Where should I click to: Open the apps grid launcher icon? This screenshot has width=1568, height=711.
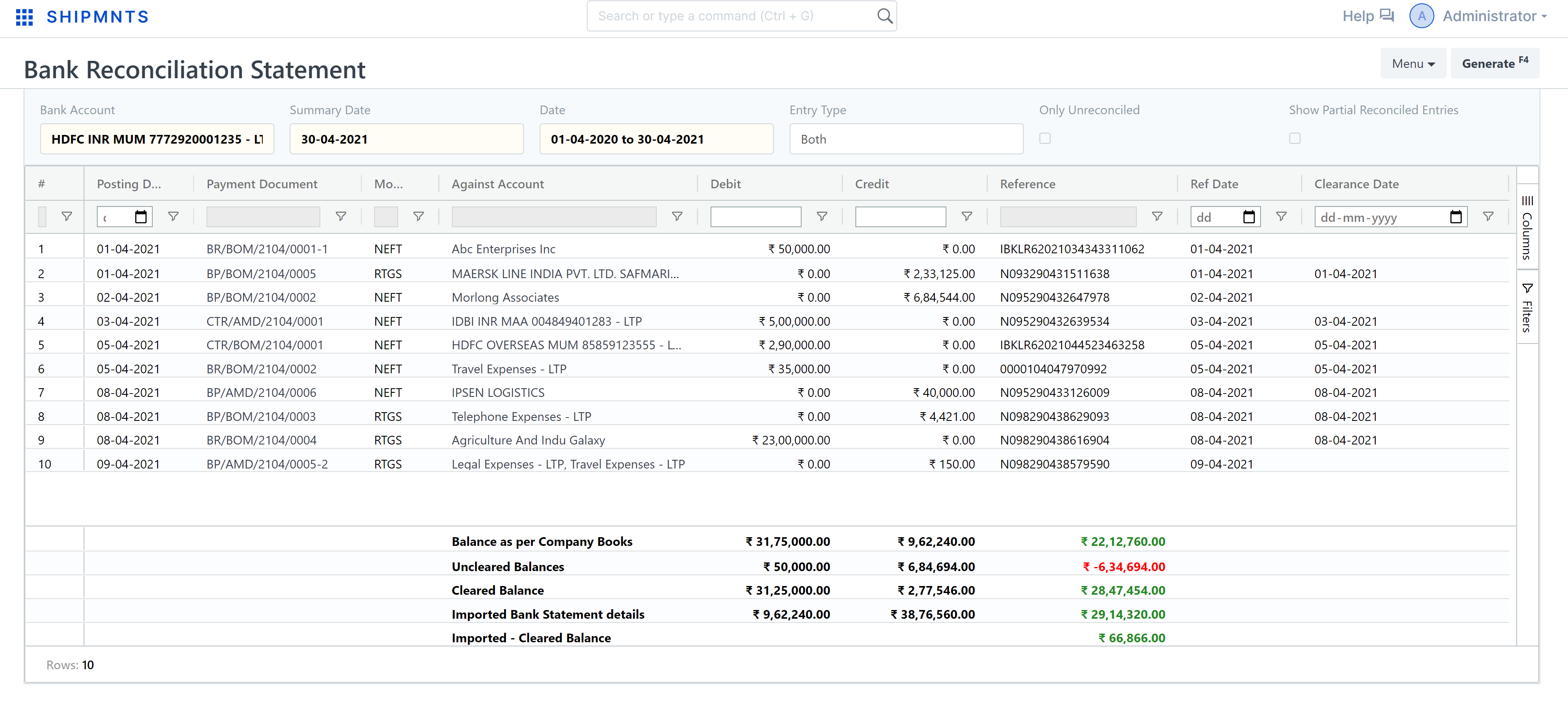24,17
